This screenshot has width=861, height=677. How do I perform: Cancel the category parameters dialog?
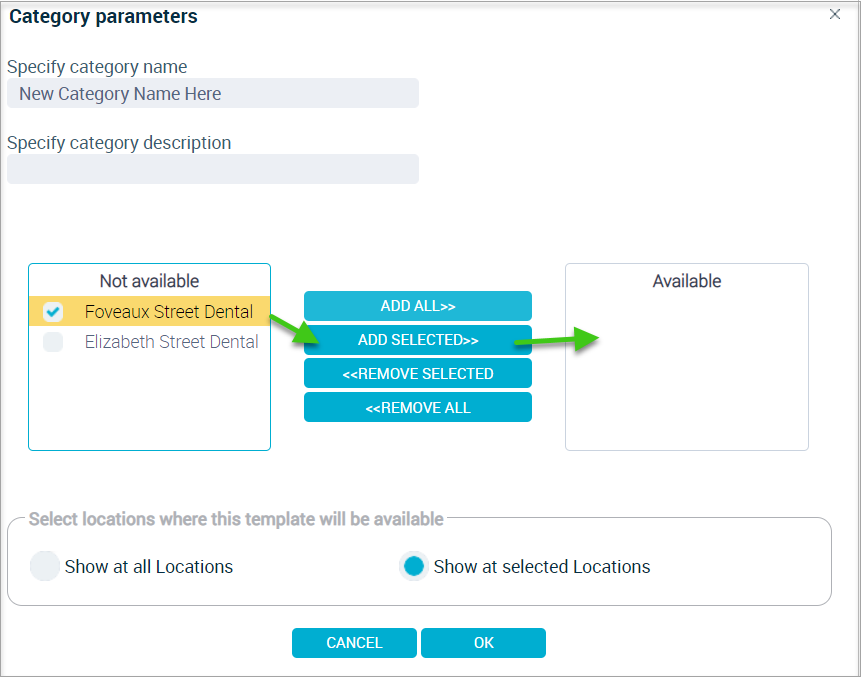(x=354, y=643)
